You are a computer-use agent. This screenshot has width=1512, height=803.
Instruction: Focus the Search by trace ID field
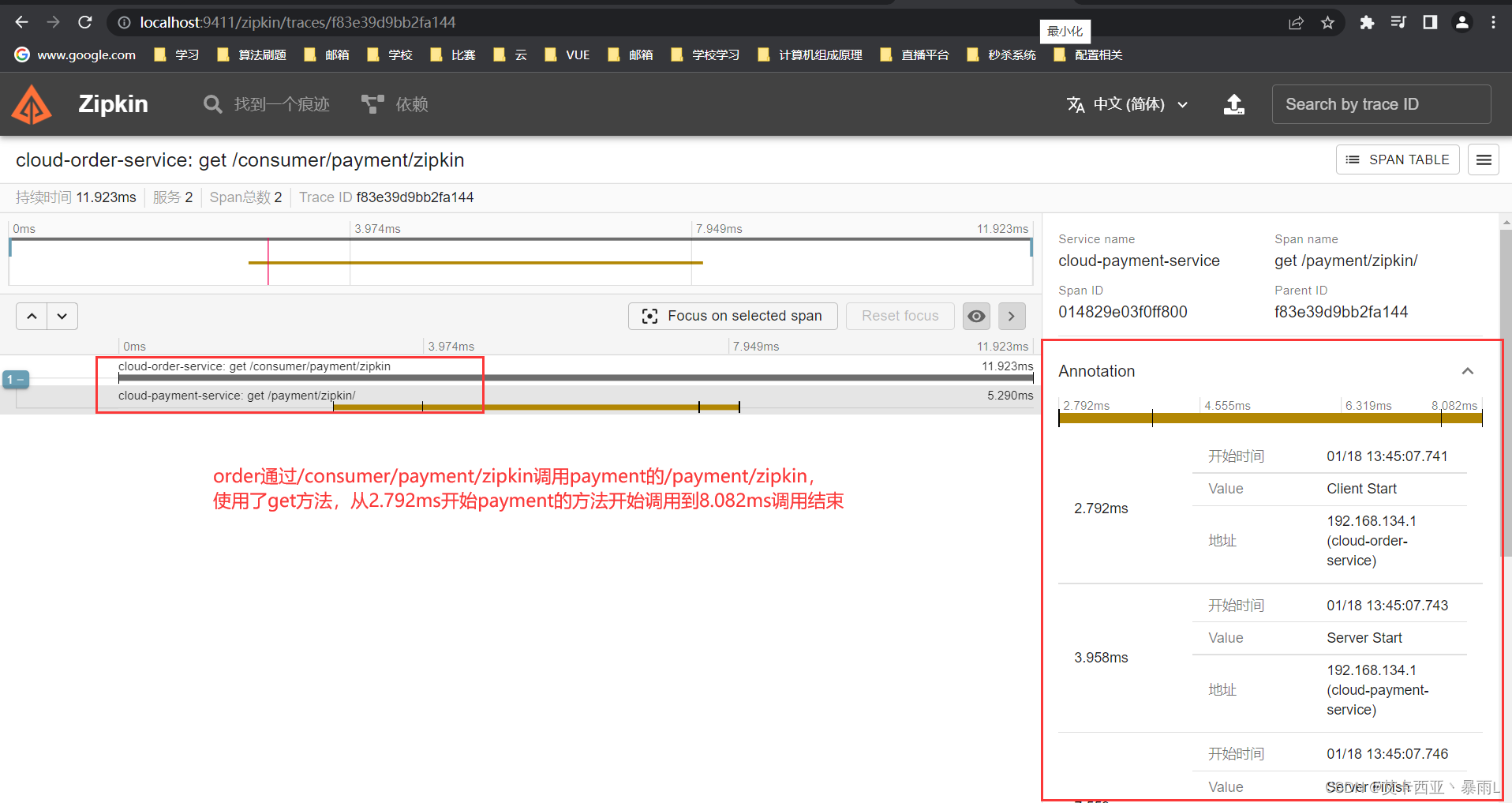coord(1381,104)
